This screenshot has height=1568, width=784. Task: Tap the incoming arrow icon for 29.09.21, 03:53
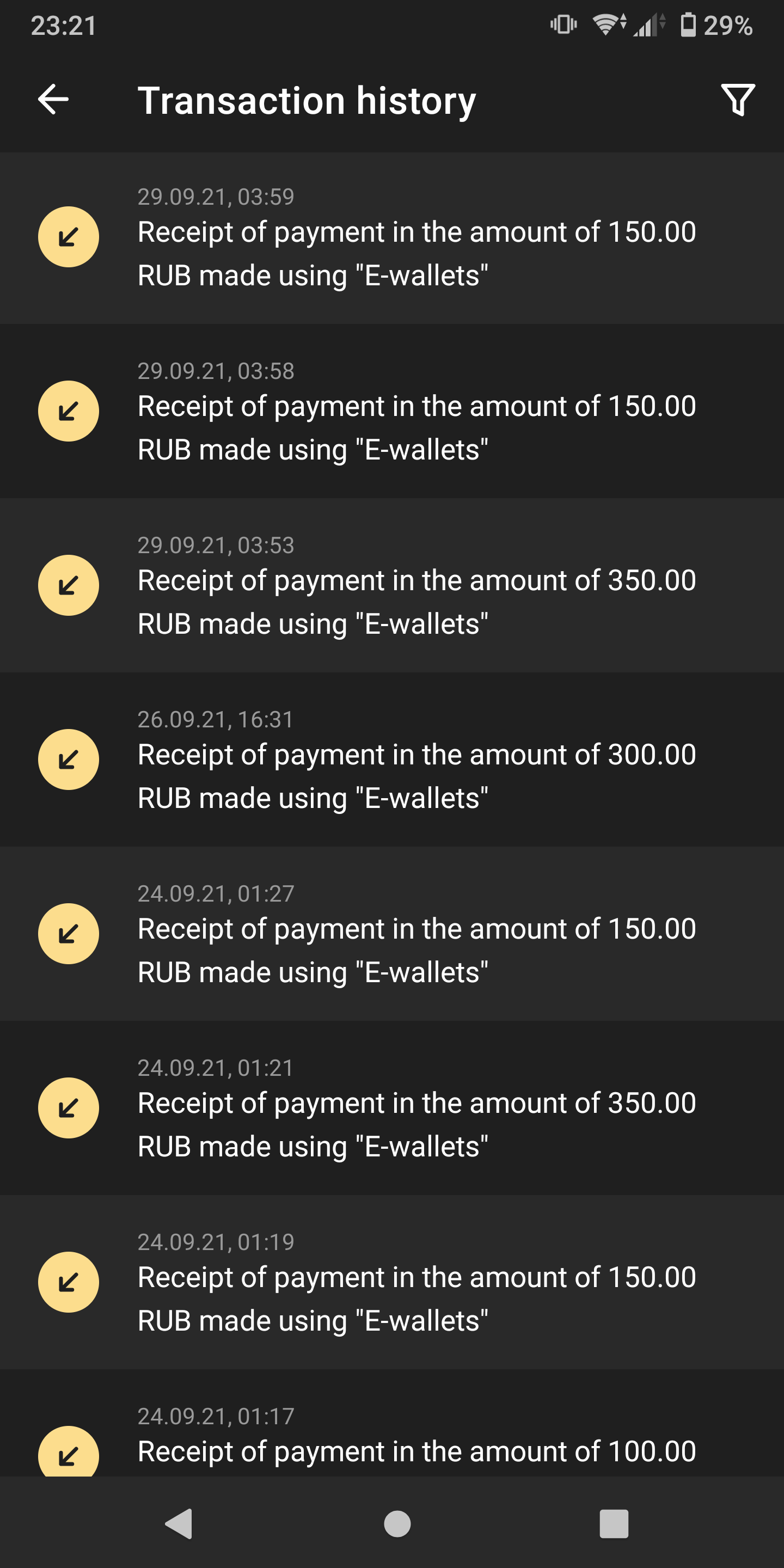[x=68, y=585]
